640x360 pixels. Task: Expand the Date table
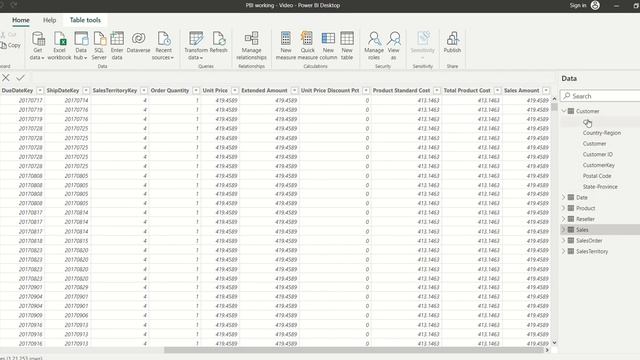tap(564, 198)
